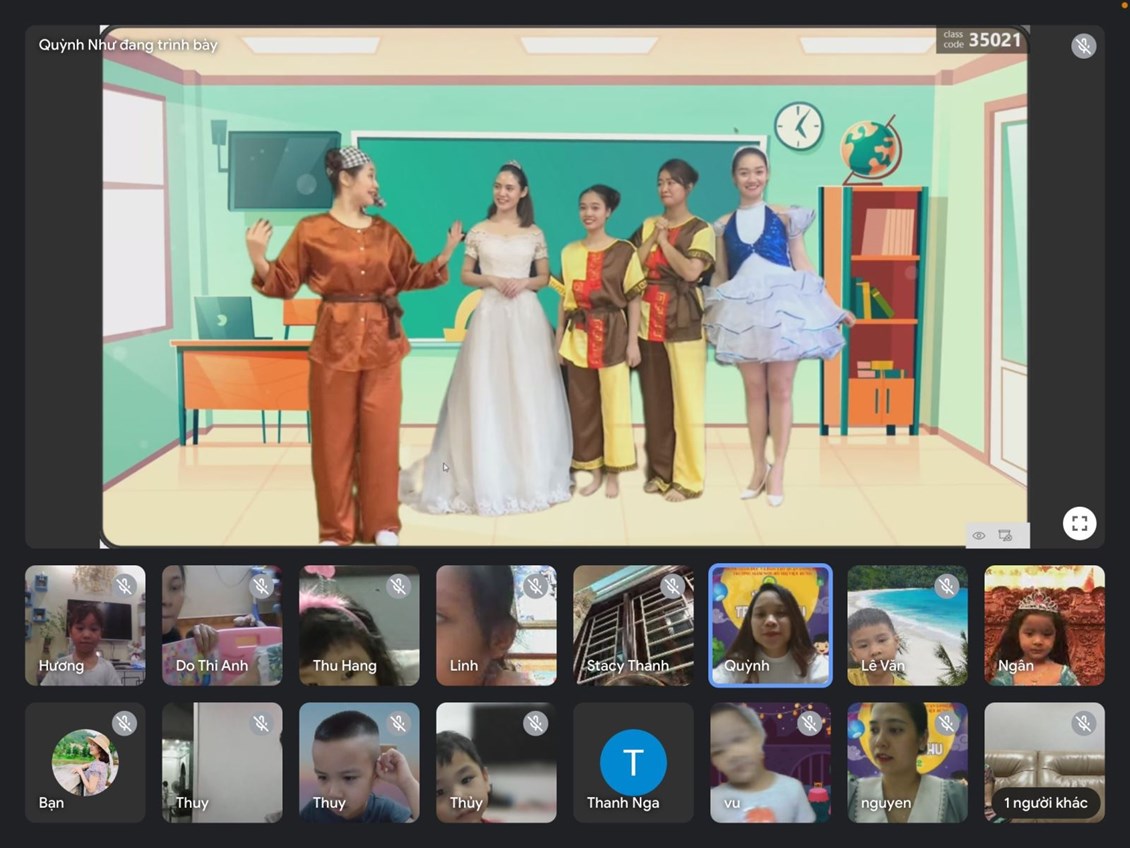The image size is (1130, 848).
Task: Click the screen icon beside the eye icon
Action: tap(1006, 536)
